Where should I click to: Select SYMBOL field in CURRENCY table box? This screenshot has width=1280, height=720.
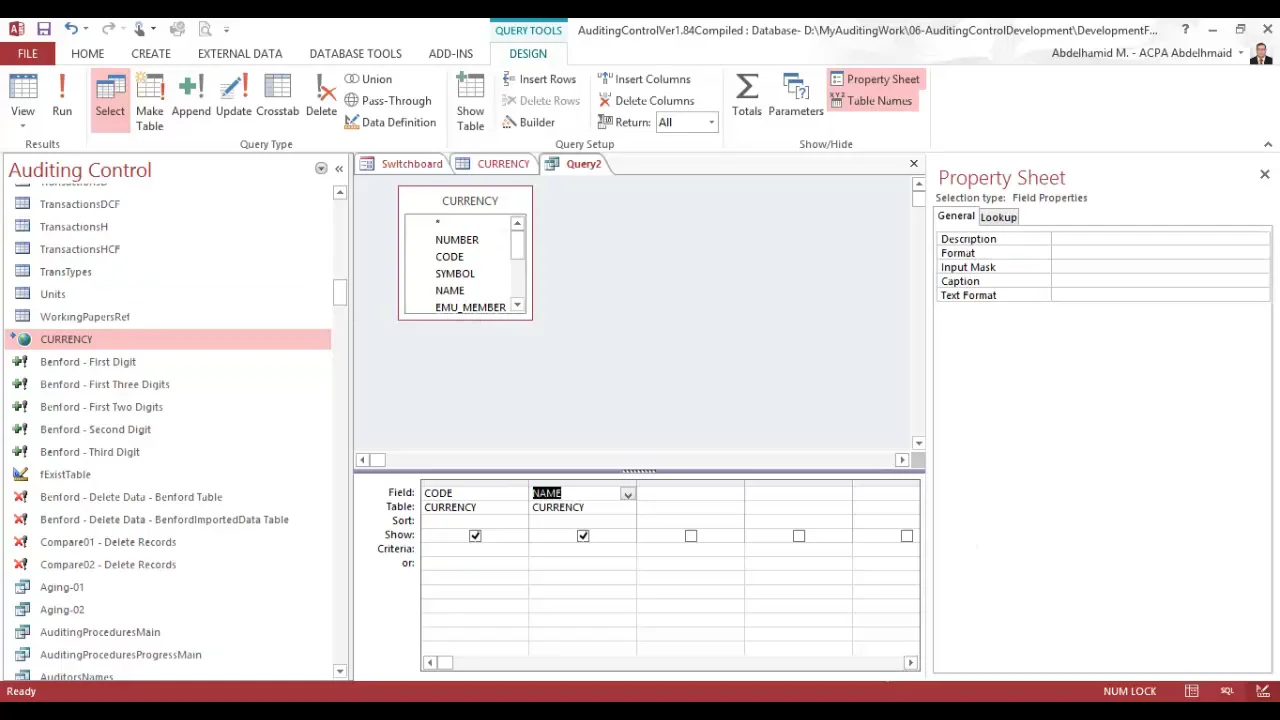pos(455,273)
